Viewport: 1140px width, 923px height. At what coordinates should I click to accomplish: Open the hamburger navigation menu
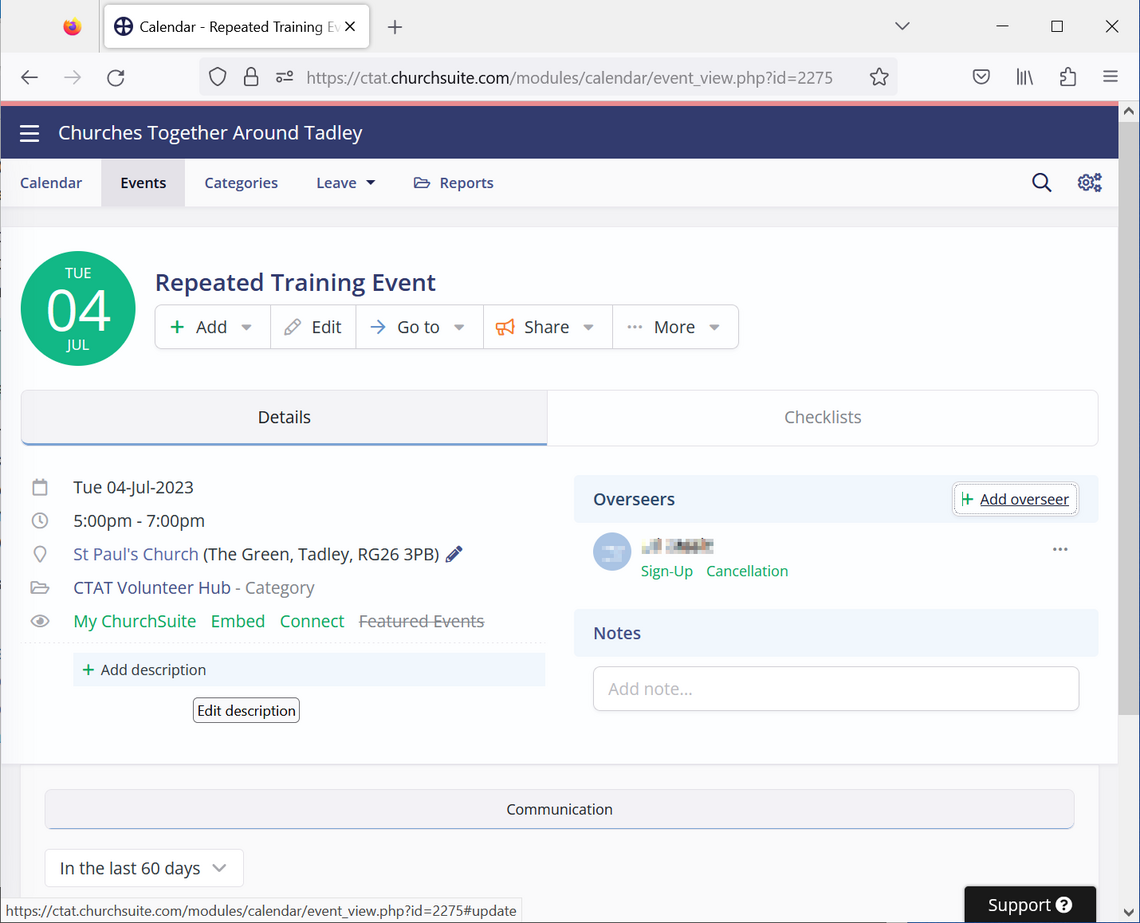(30, 133)
